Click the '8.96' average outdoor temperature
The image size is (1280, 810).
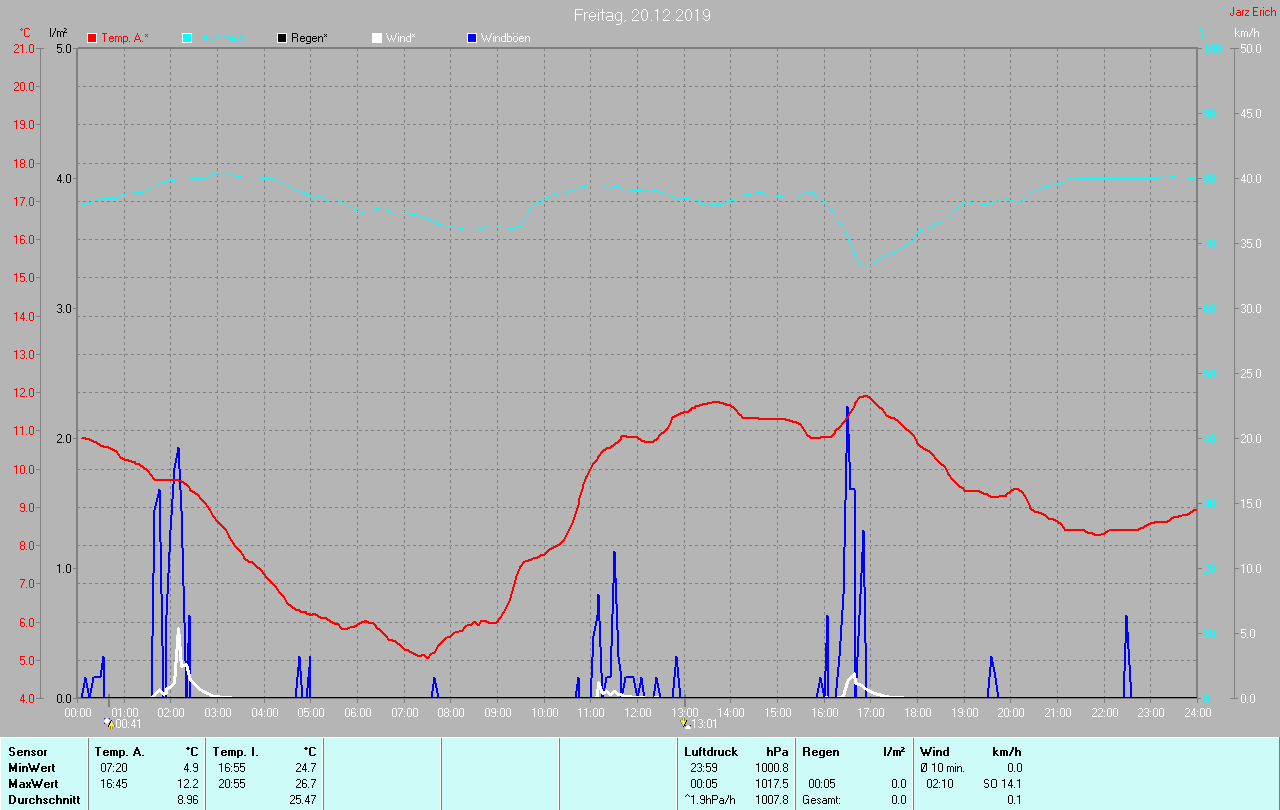pos(188,800)
